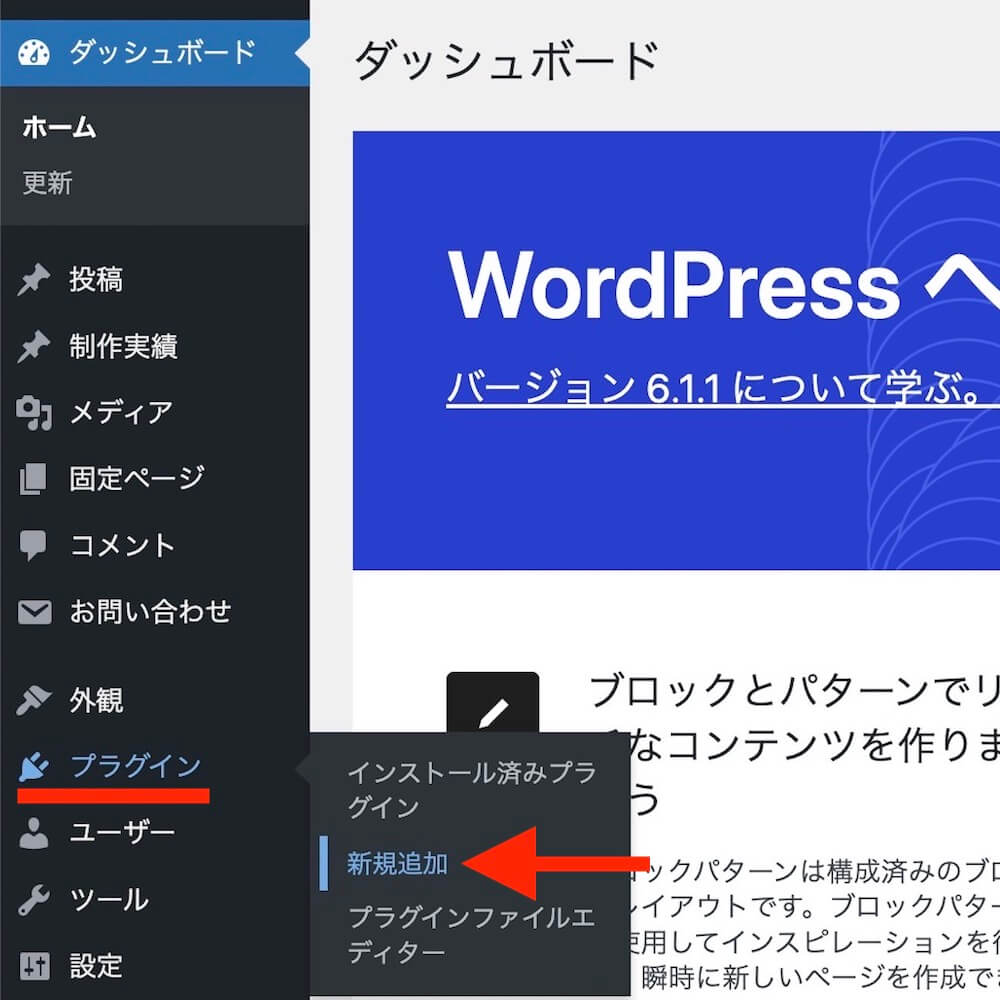The height and width of the screenshot is (1000, 1000).
Task: Click the 外観 paintbrush icon
Action: [x=34, y=700]
